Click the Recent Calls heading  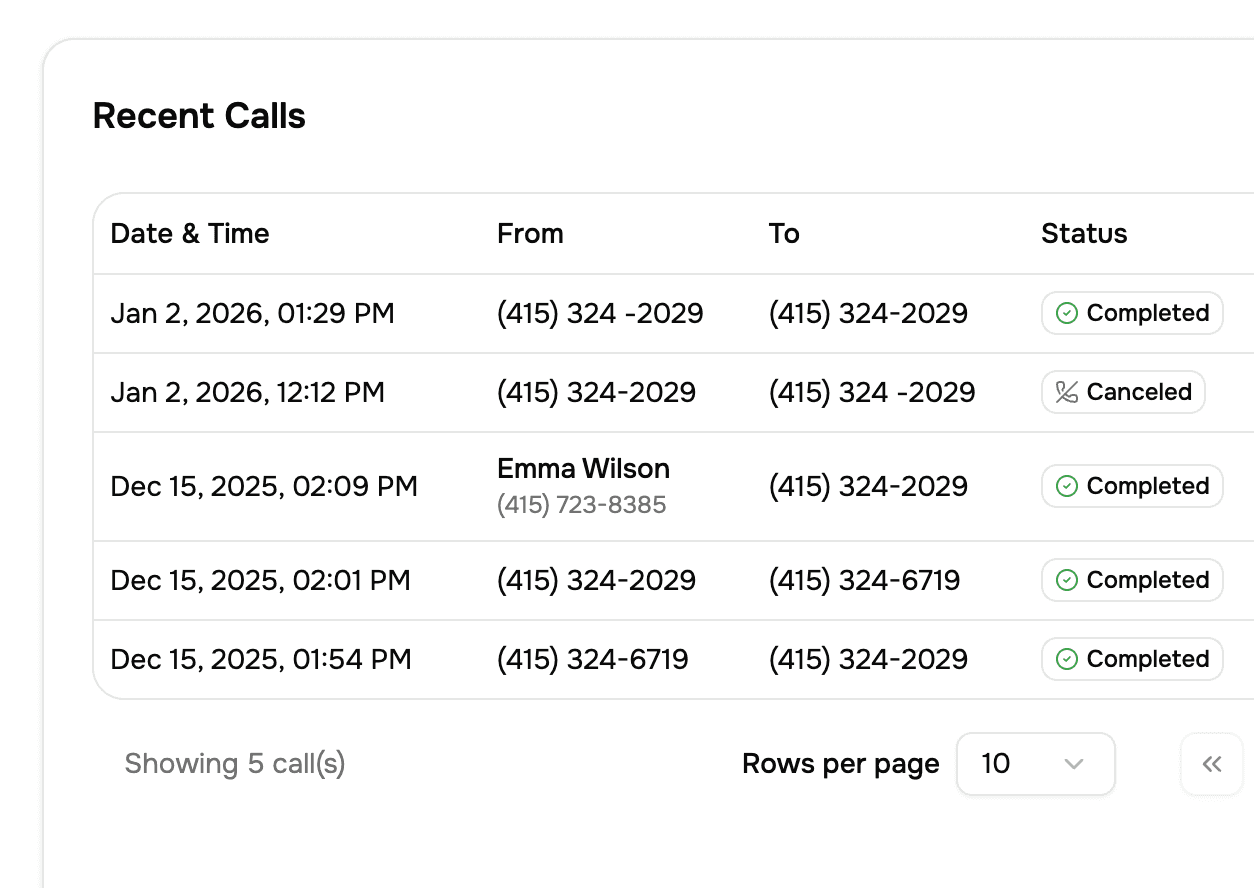199,116
